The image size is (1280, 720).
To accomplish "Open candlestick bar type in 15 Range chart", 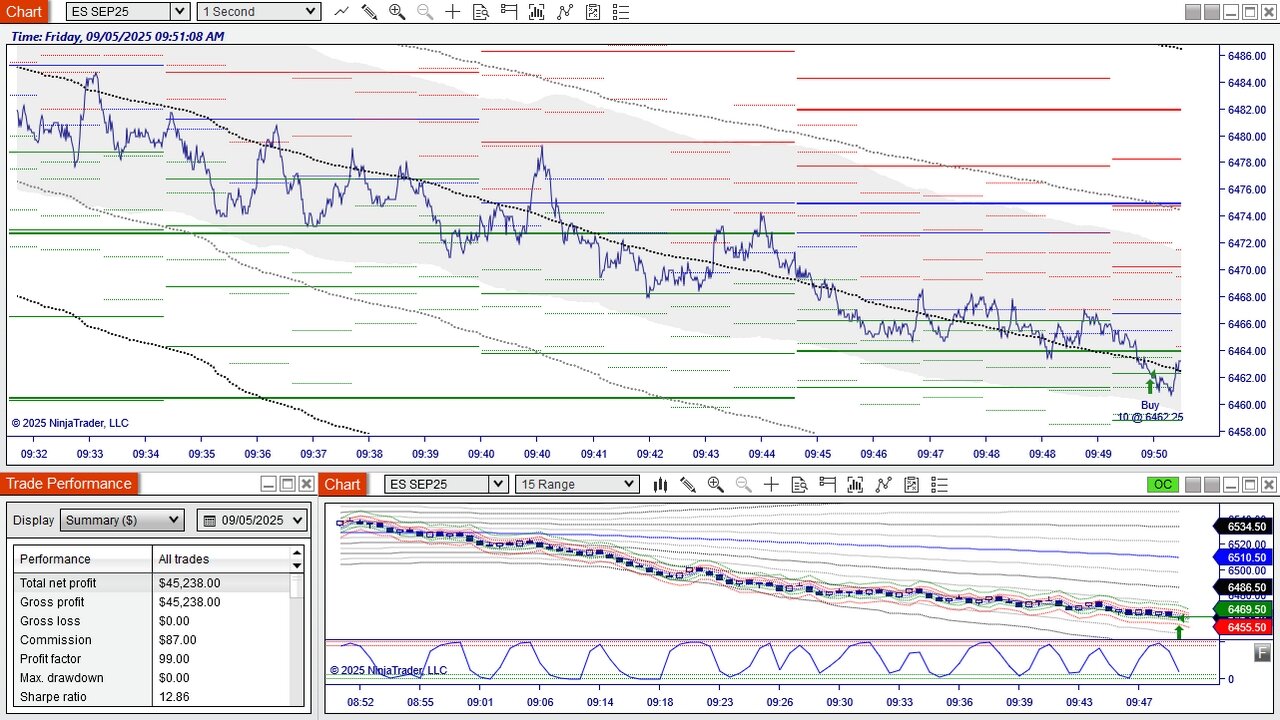I will pos(660,485).
